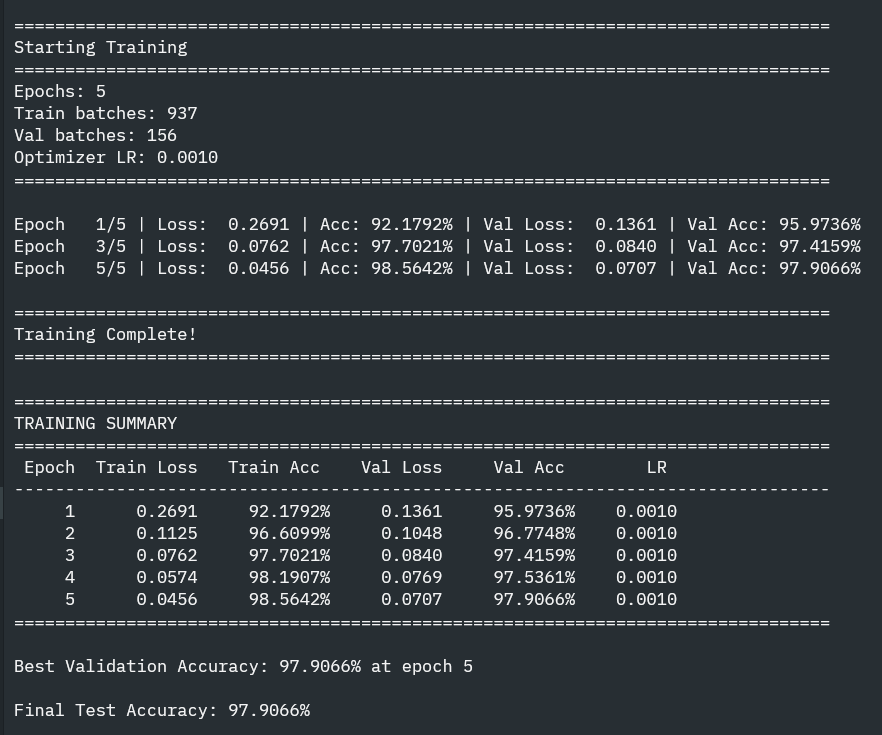Select train loss 0.1125 in epoch 2 row
The image size is (882, 735).
(167, 533)
